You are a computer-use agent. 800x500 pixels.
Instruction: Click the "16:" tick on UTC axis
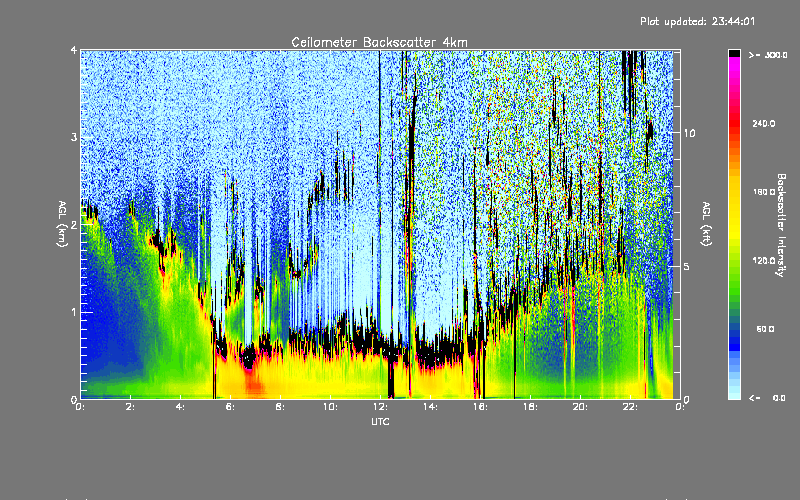(480, 407)
